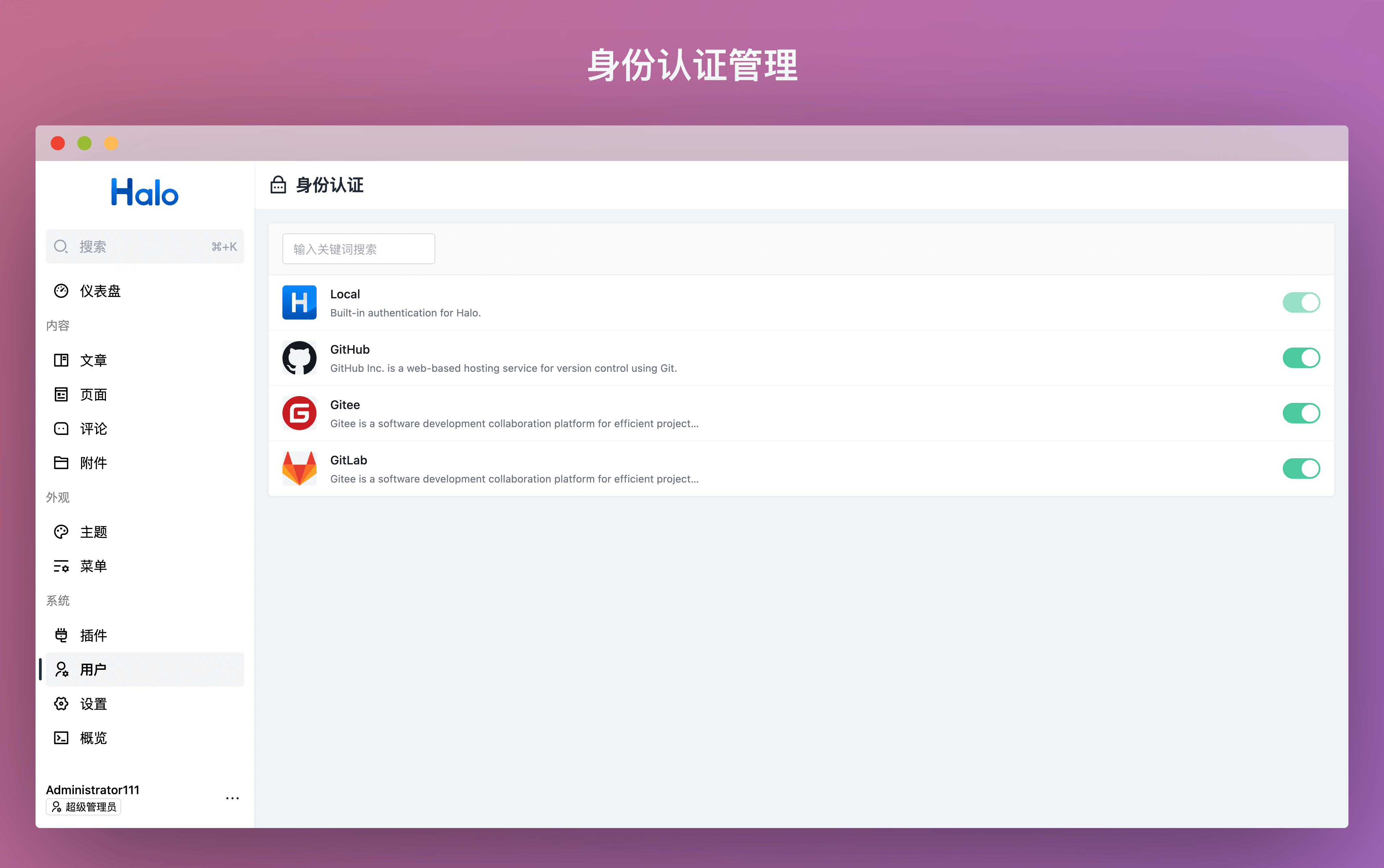
Task: Open the Administrator111 three-dots menu
Action: (232, 798)
